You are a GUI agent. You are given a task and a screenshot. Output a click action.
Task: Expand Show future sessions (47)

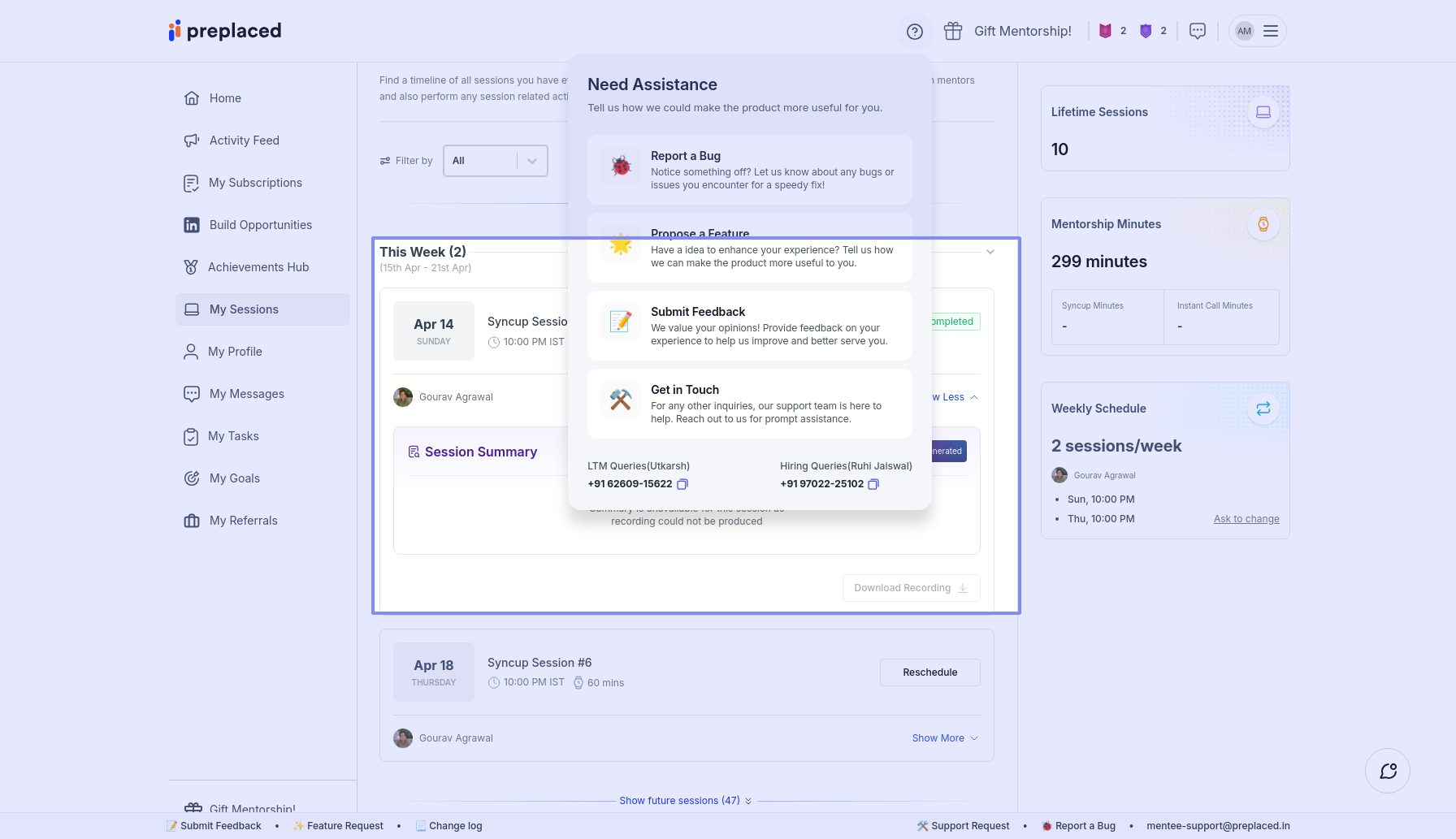coord(685,801)
